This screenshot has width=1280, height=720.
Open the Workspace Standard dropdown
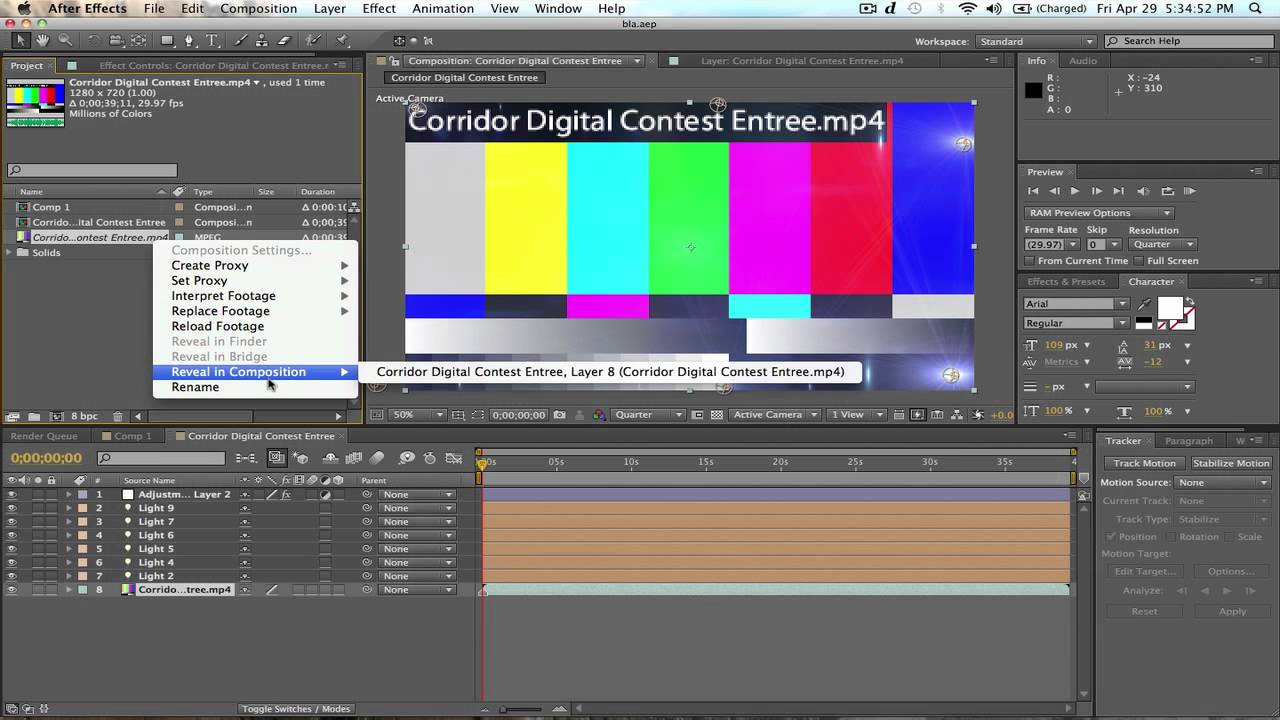(1036, 42)
